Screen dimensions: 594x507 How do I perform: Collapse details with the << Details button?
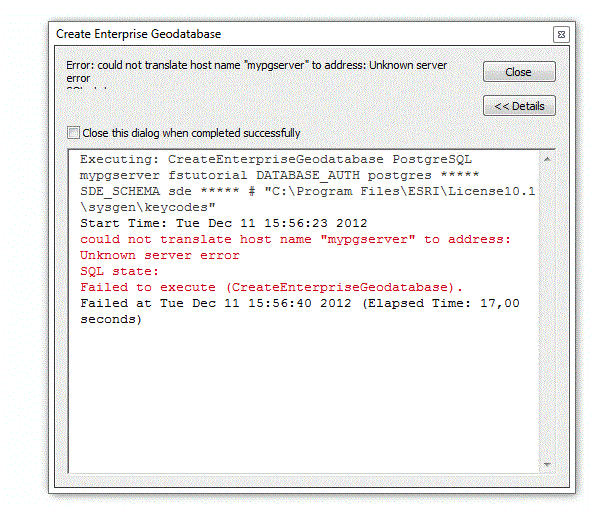(519, 106)
